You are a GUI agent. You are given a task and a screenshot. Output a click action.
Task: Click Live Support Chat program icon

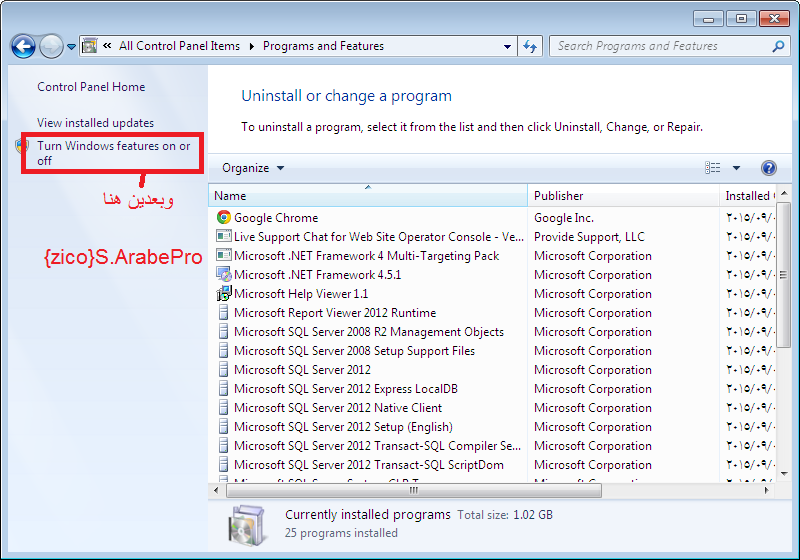[x=223, y=236]
